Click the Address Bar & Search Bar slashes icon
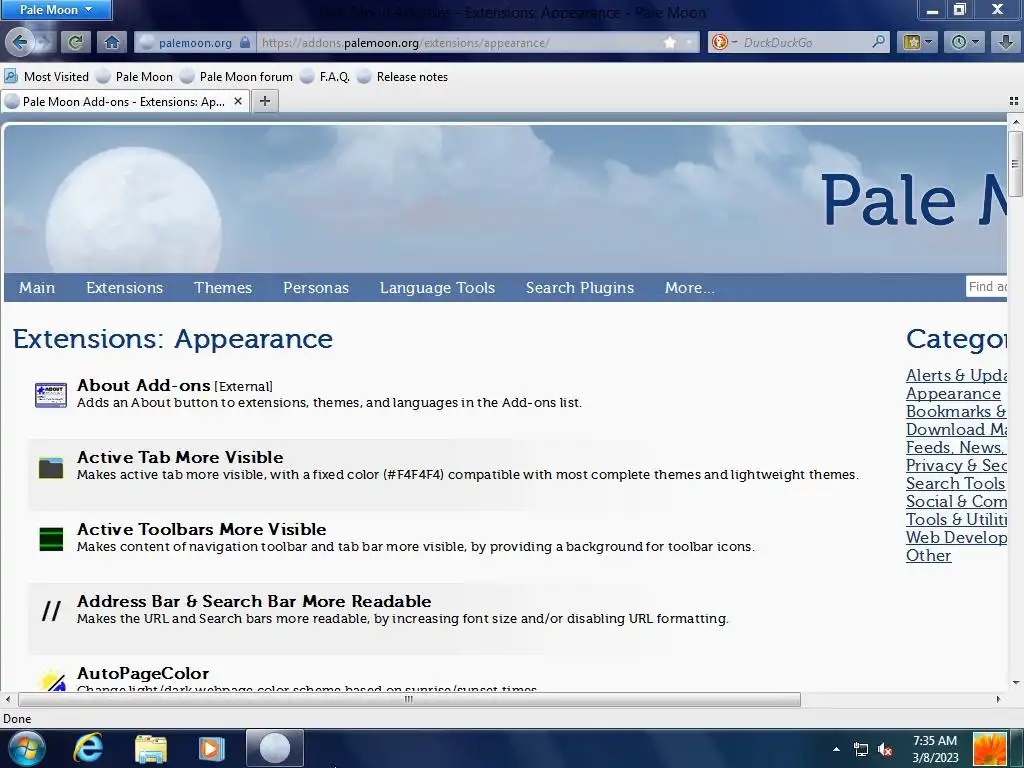Viewport: 1024px width, 768px height. [x=51, y=611]
